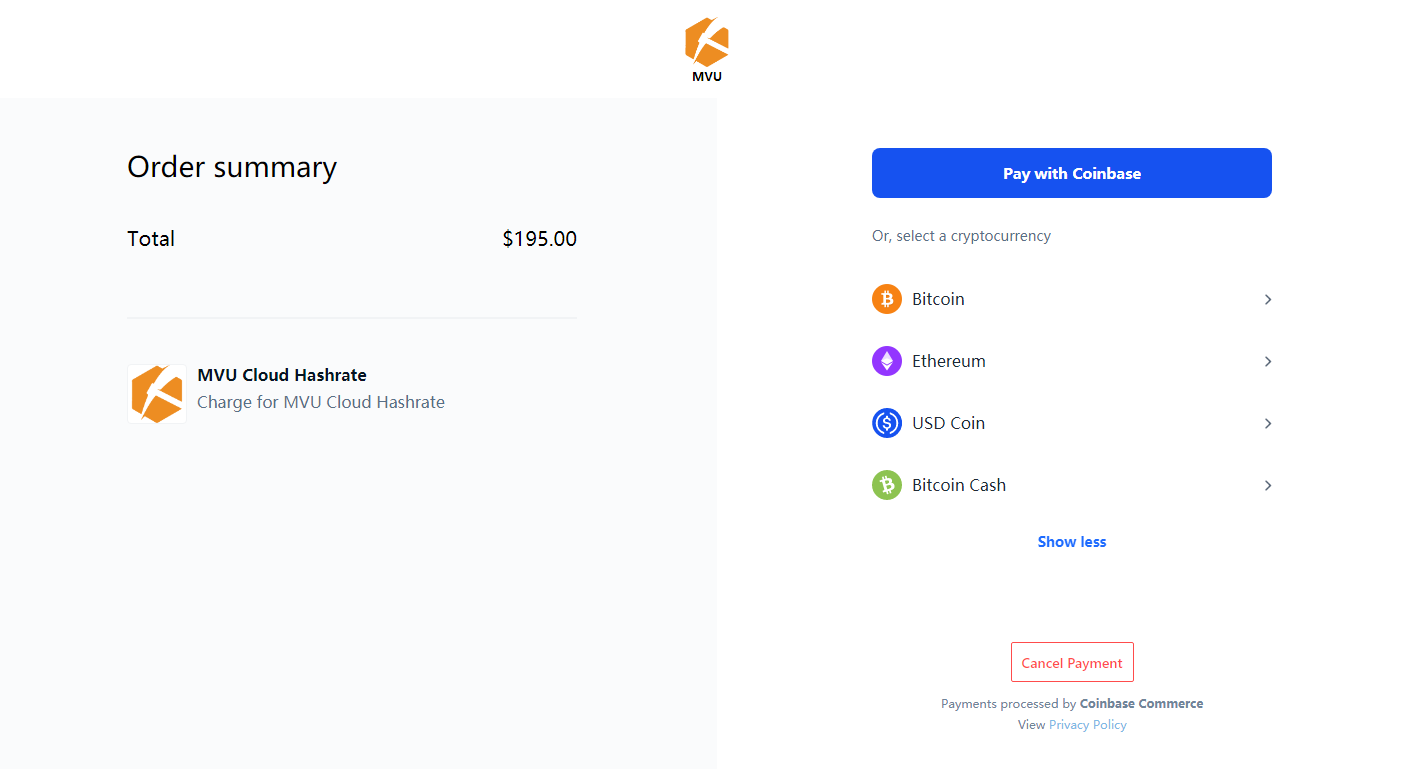The image size is (1427, 769).
Task: Pick Bitcoin Cash payment option
Action: click(x=1072, y=485)
